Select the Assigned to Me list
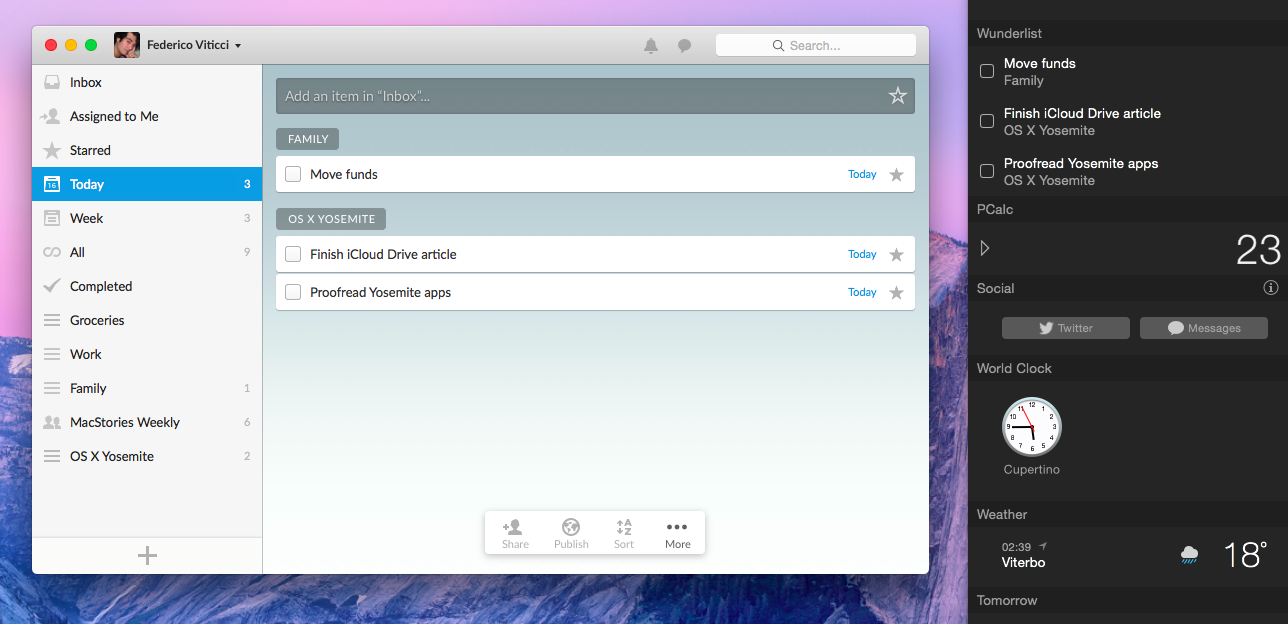1288x624 pixels. [147, 116]
